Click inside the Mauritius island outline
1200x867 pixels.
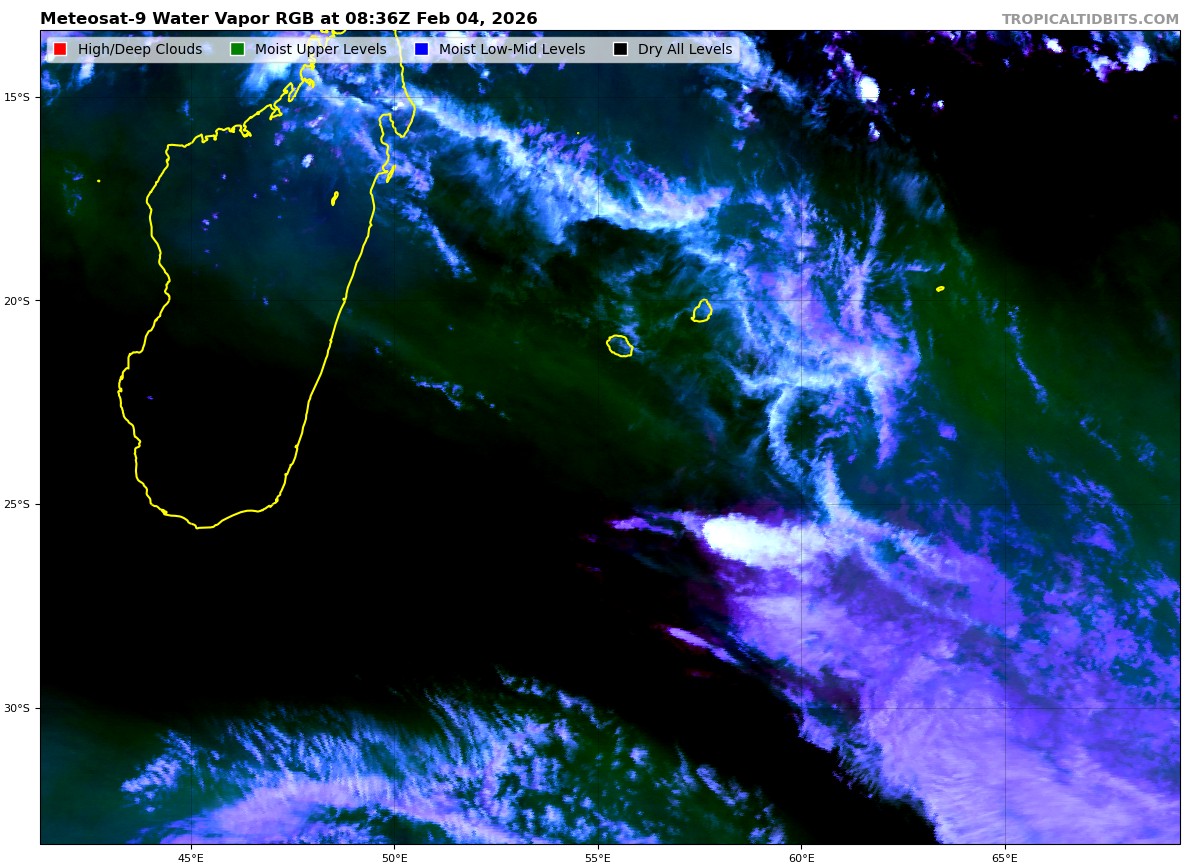(x=702, y=311)
